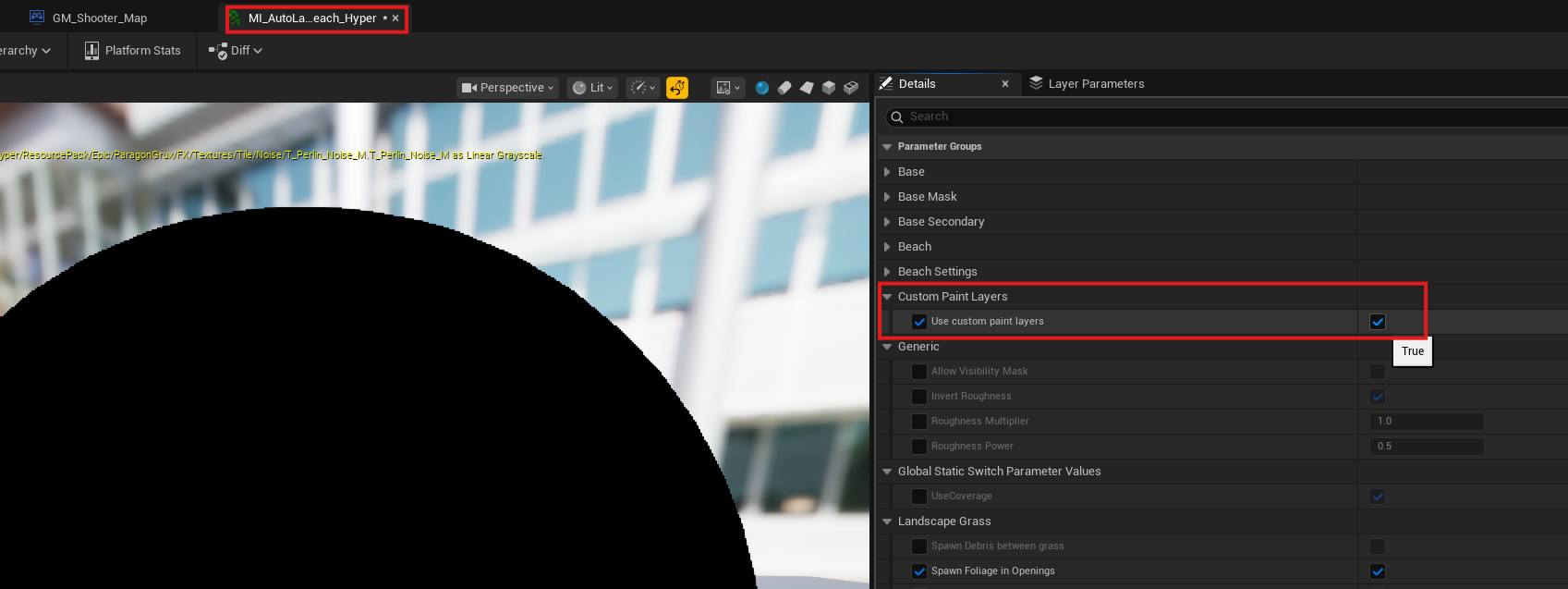Screen dimensions: 1568x589
Task: Collapse the Custom Paint Layers group
Action: click(x=887, y=297)
